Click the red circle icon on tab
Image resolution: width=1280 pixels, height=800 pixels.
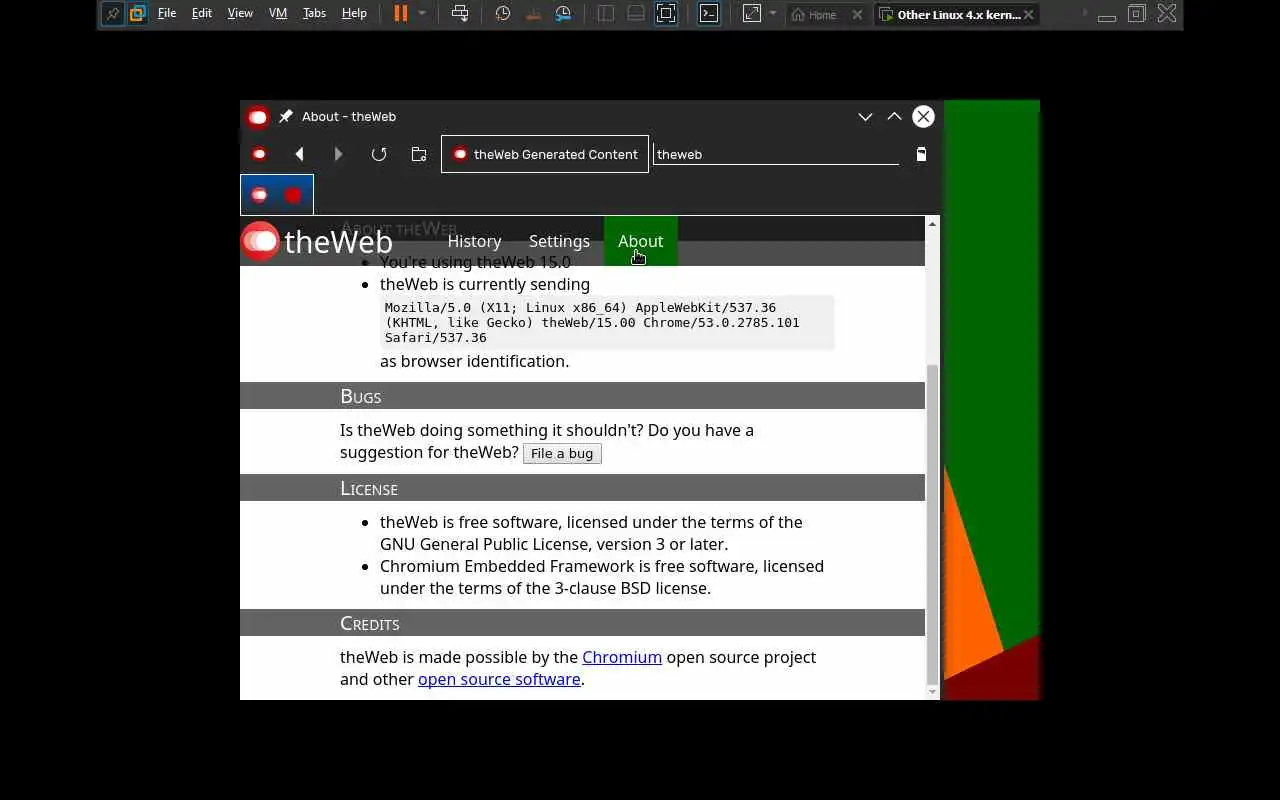293,195
